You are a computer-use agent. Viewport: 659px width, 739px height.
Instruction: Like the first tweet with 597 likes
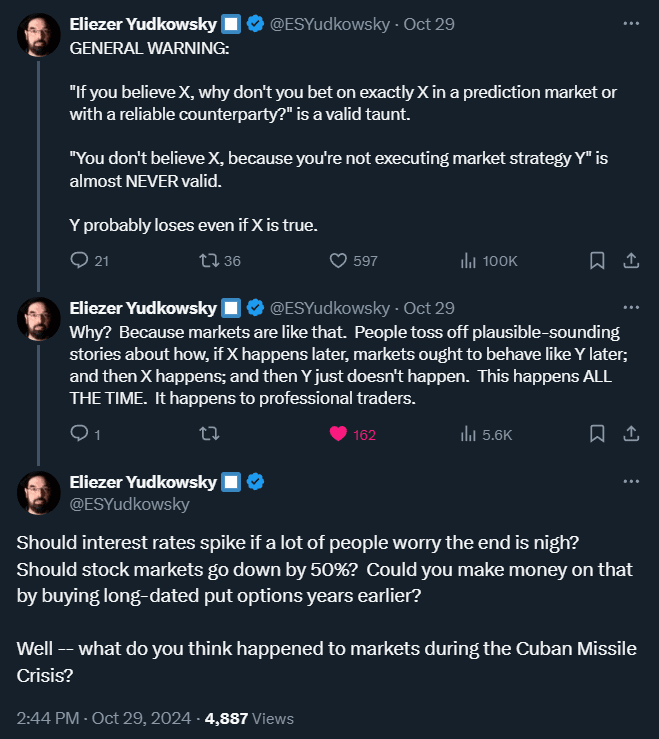coord(354,261)
